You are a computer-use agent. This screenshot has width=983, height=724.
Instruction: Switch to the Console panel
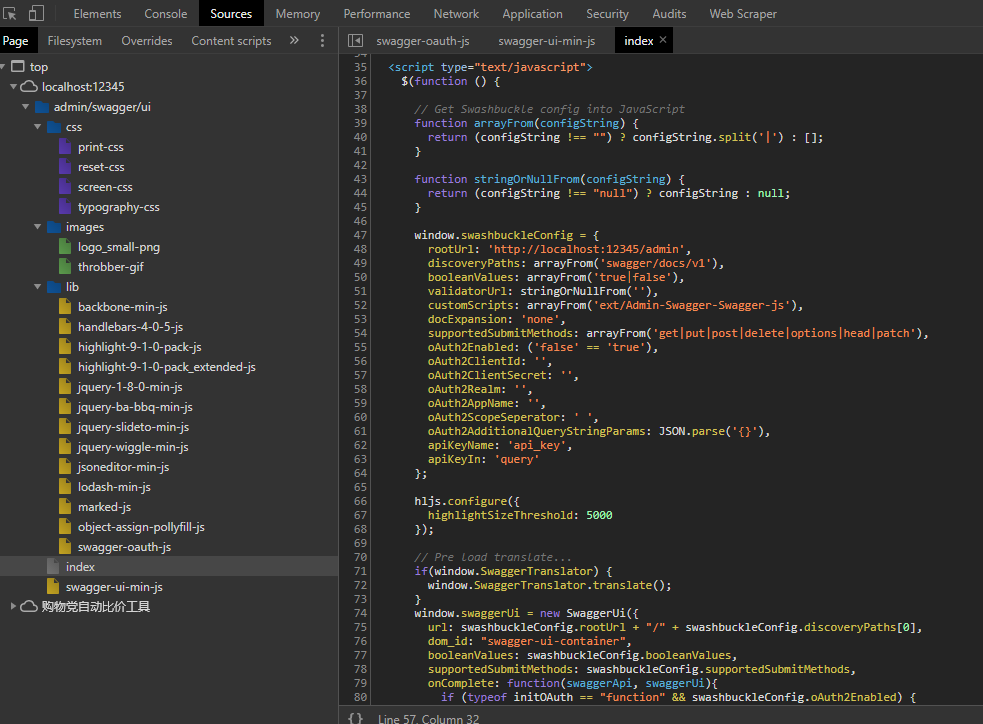coord(165,13)
